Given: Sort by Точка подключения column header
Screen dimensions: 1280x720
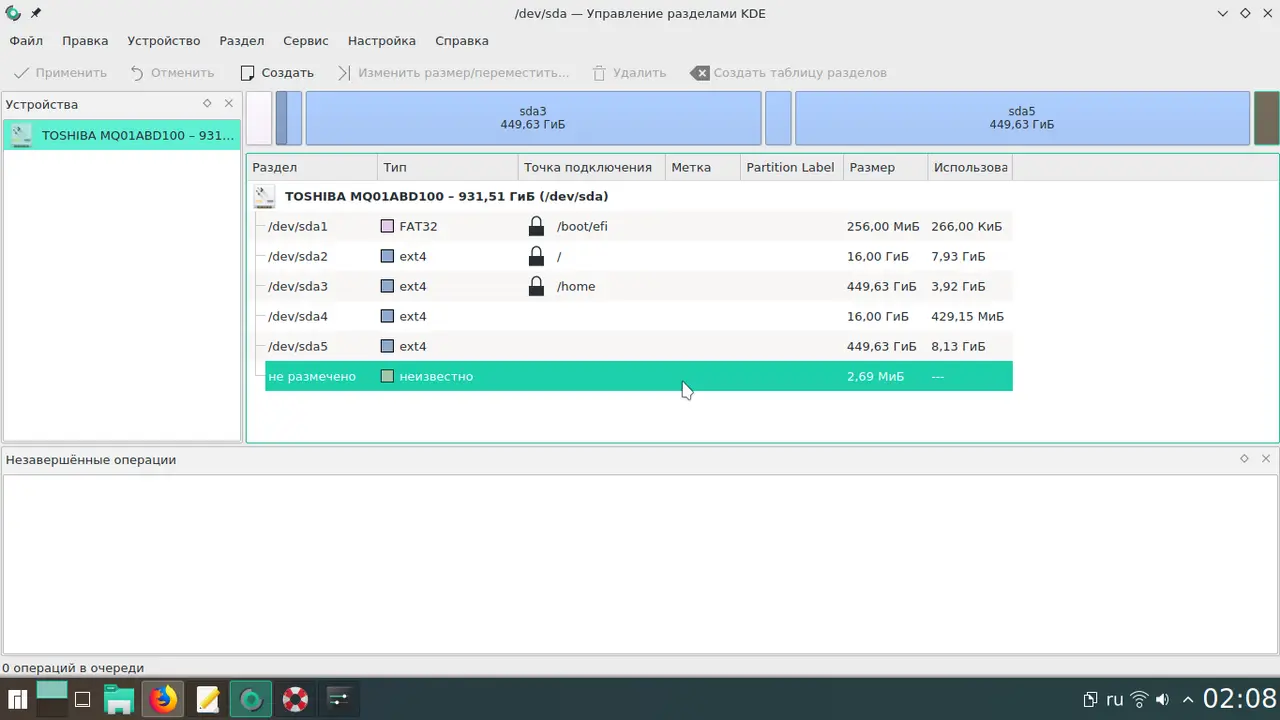Looking at the screenshot, I should 592,167.
